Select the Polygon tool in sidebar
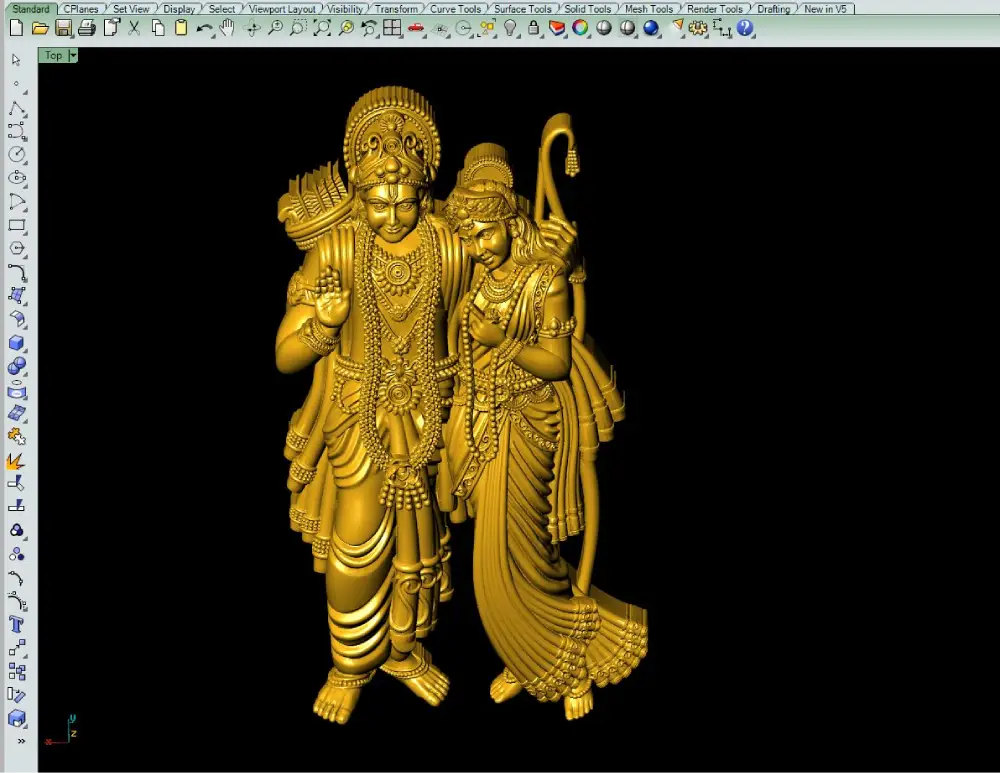This screenshot has width=1000, height=773. tap(17, 249)
